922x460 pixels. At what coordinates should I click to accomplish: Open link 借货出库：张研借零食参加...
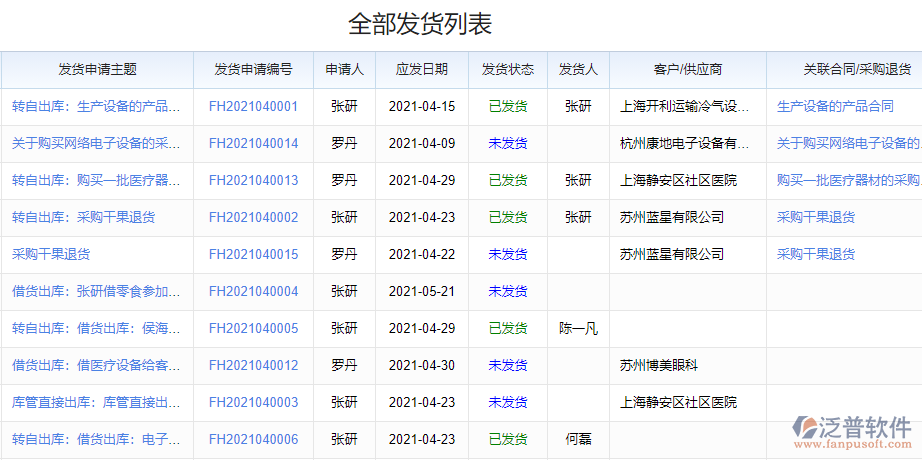click(x=96, y=292)
